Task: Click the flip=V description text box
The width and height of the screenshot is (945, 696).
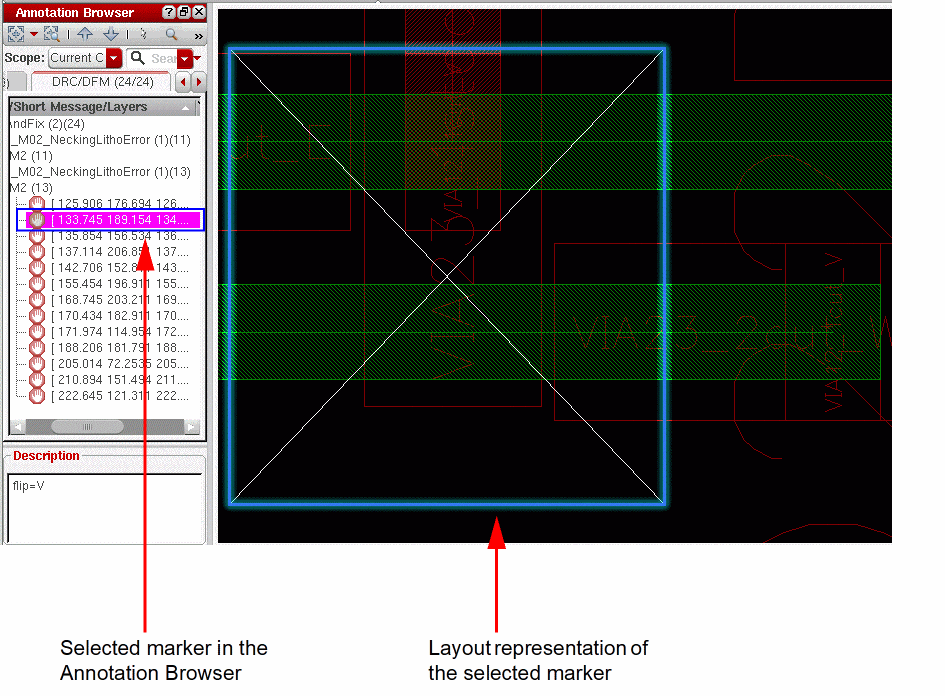Action: (104, 507)
